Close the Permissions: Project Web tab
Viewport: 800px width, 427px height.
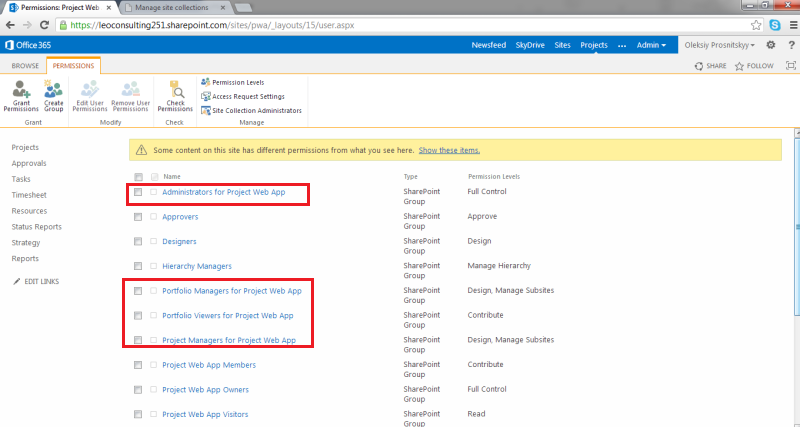coord(109,8)
